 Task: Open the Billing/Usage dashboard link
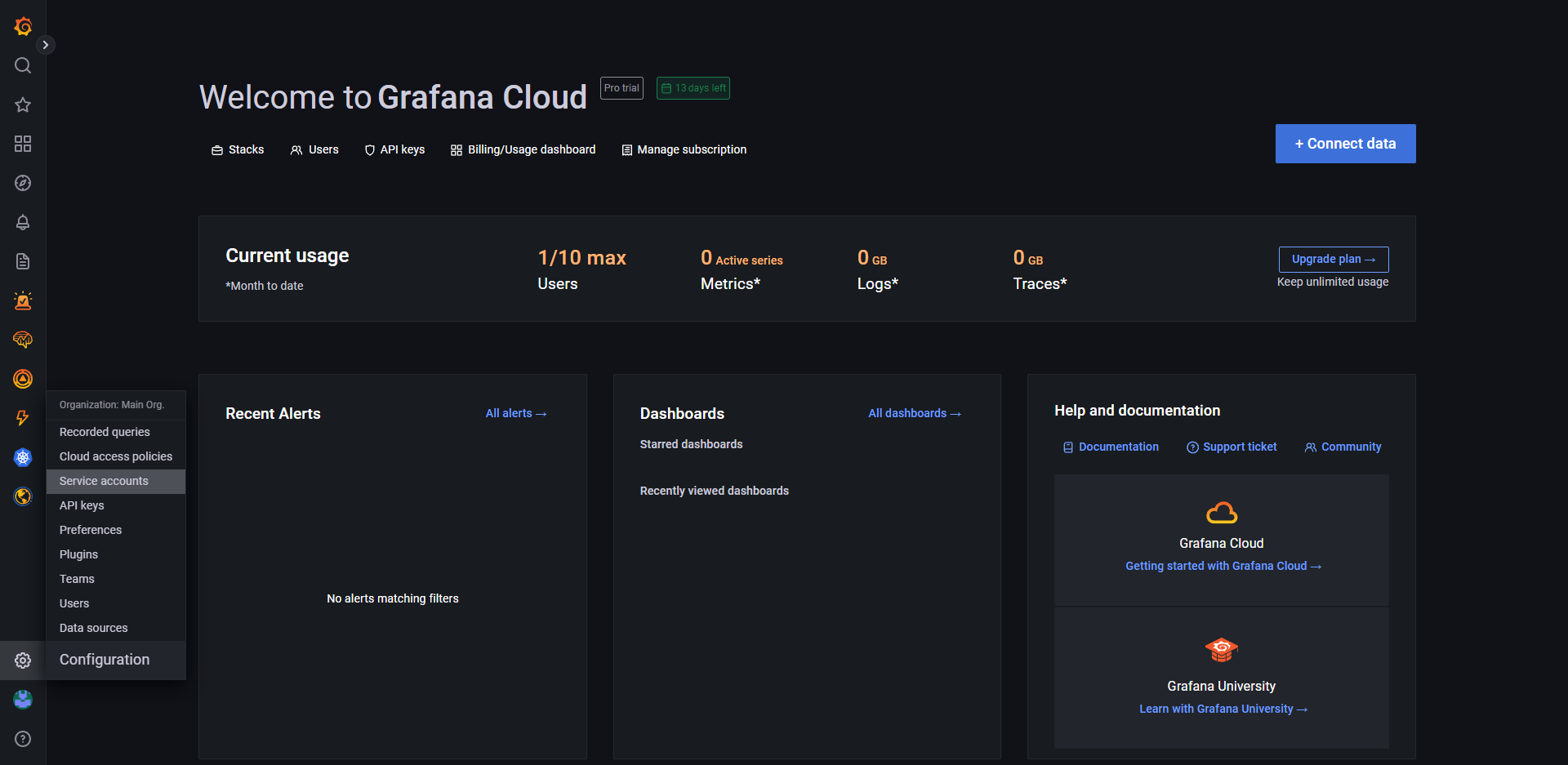pyautogui.click(x=523, y=149)
